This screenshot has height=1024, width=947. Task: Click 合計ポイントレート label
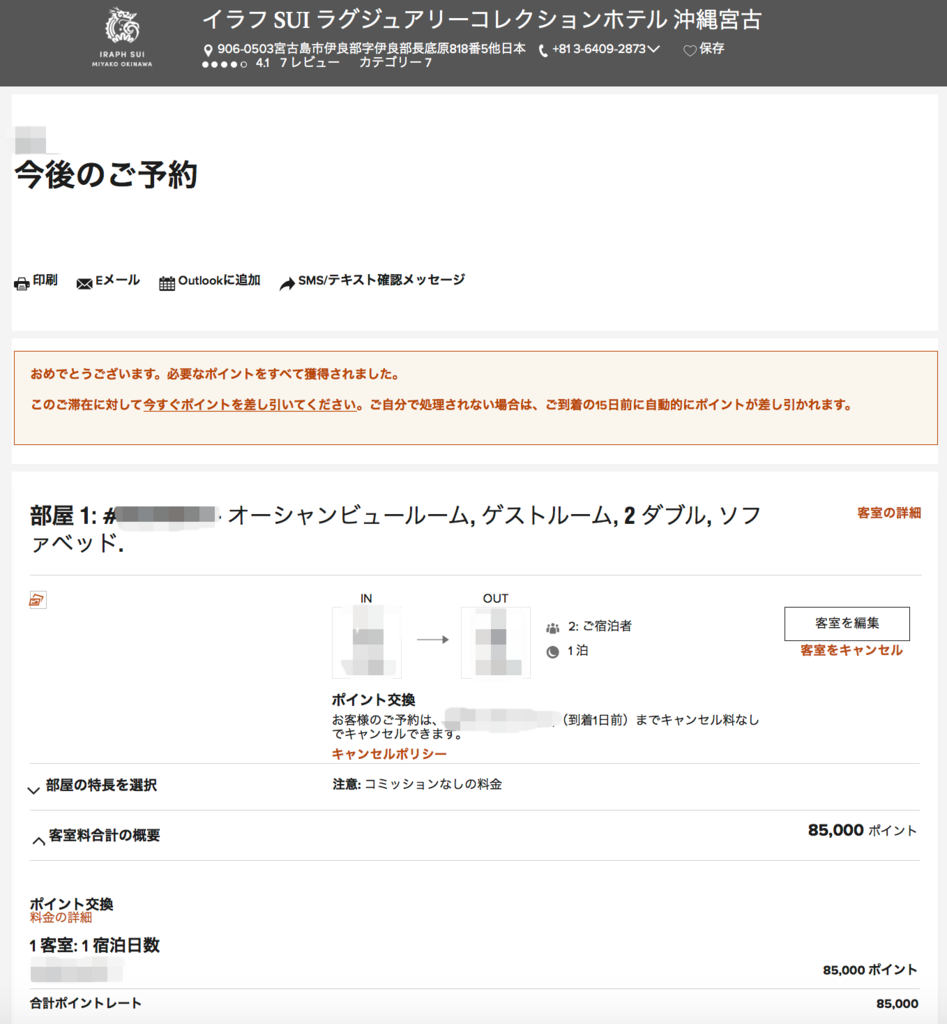pos(86,1004)
